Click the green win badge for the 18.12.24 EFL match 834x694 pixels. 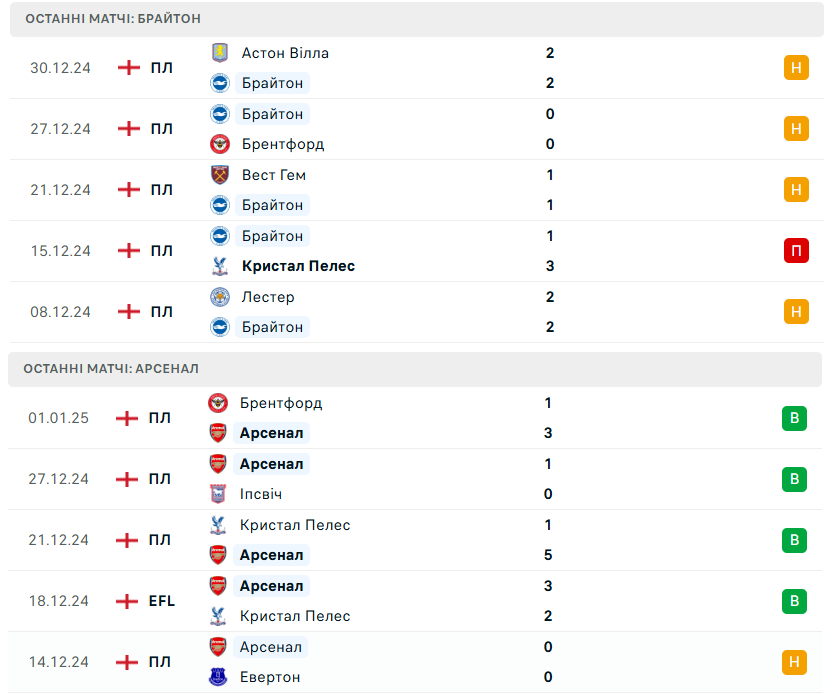tap(794, 601)
